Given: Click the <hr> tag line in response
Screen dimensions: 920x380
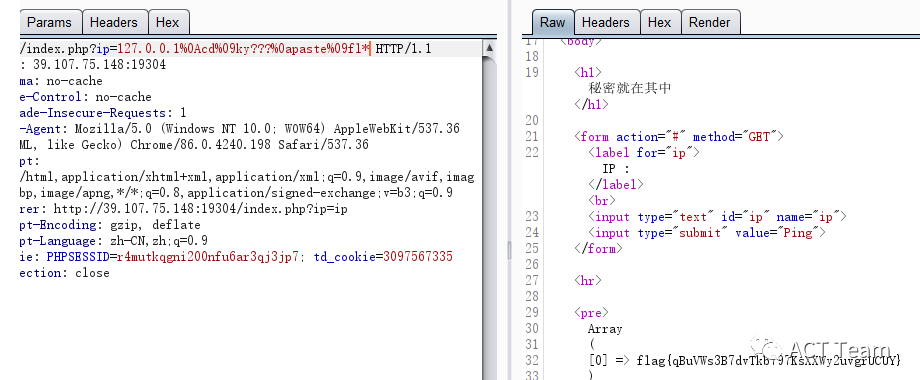Looking at the screenshot, I should tap(587, 280).
